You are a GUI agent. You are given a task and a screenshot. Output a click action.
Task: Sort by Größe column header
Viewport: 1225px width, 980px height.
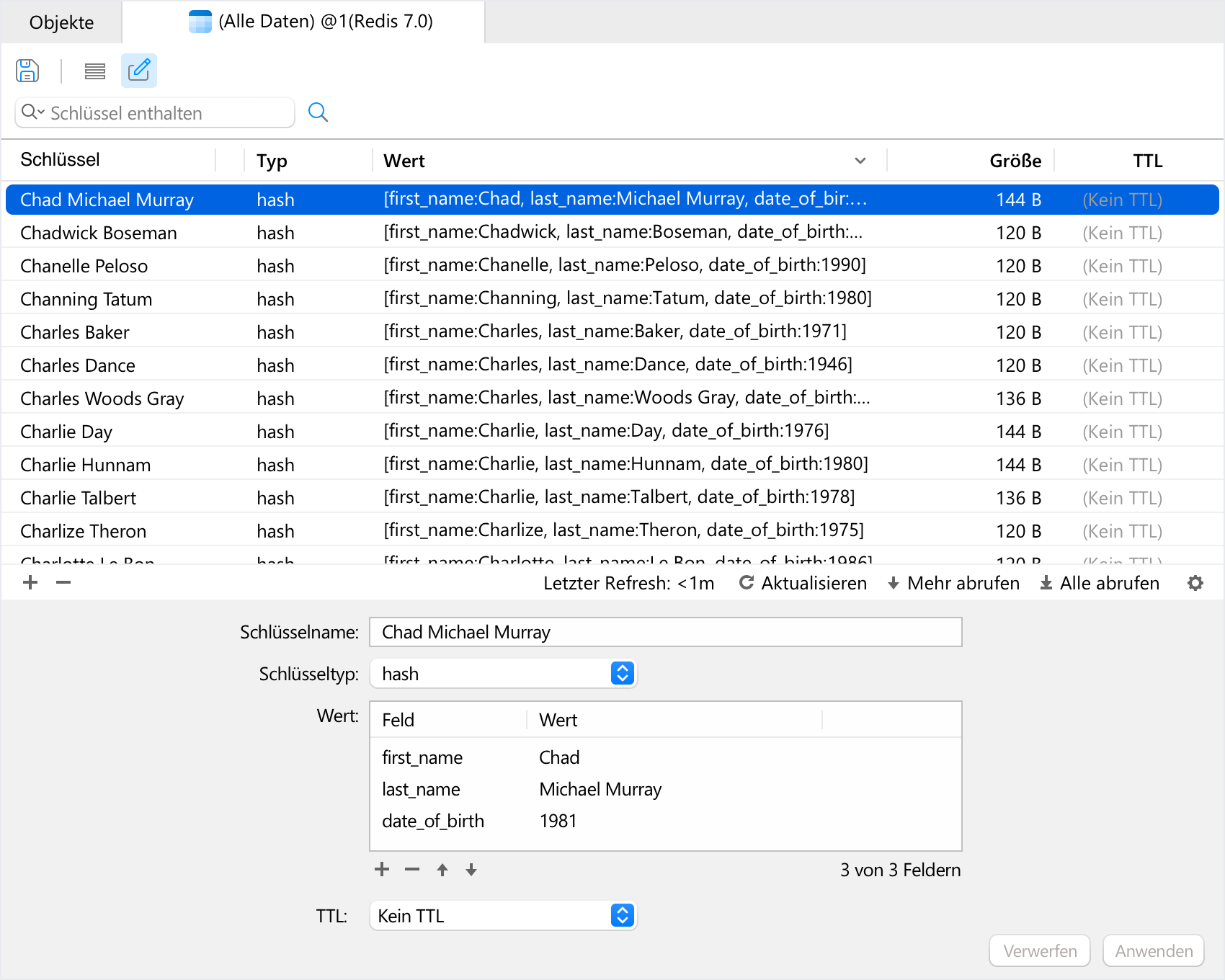1015,161
